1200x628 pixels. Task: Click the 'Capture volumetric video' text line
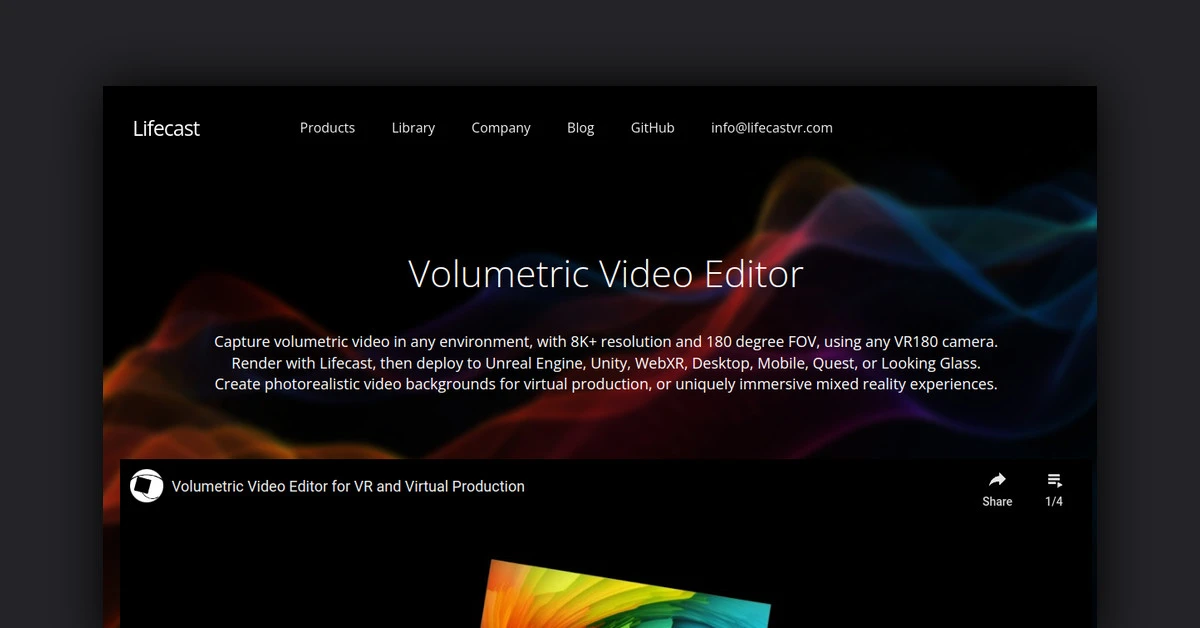(x=605, y=342)
